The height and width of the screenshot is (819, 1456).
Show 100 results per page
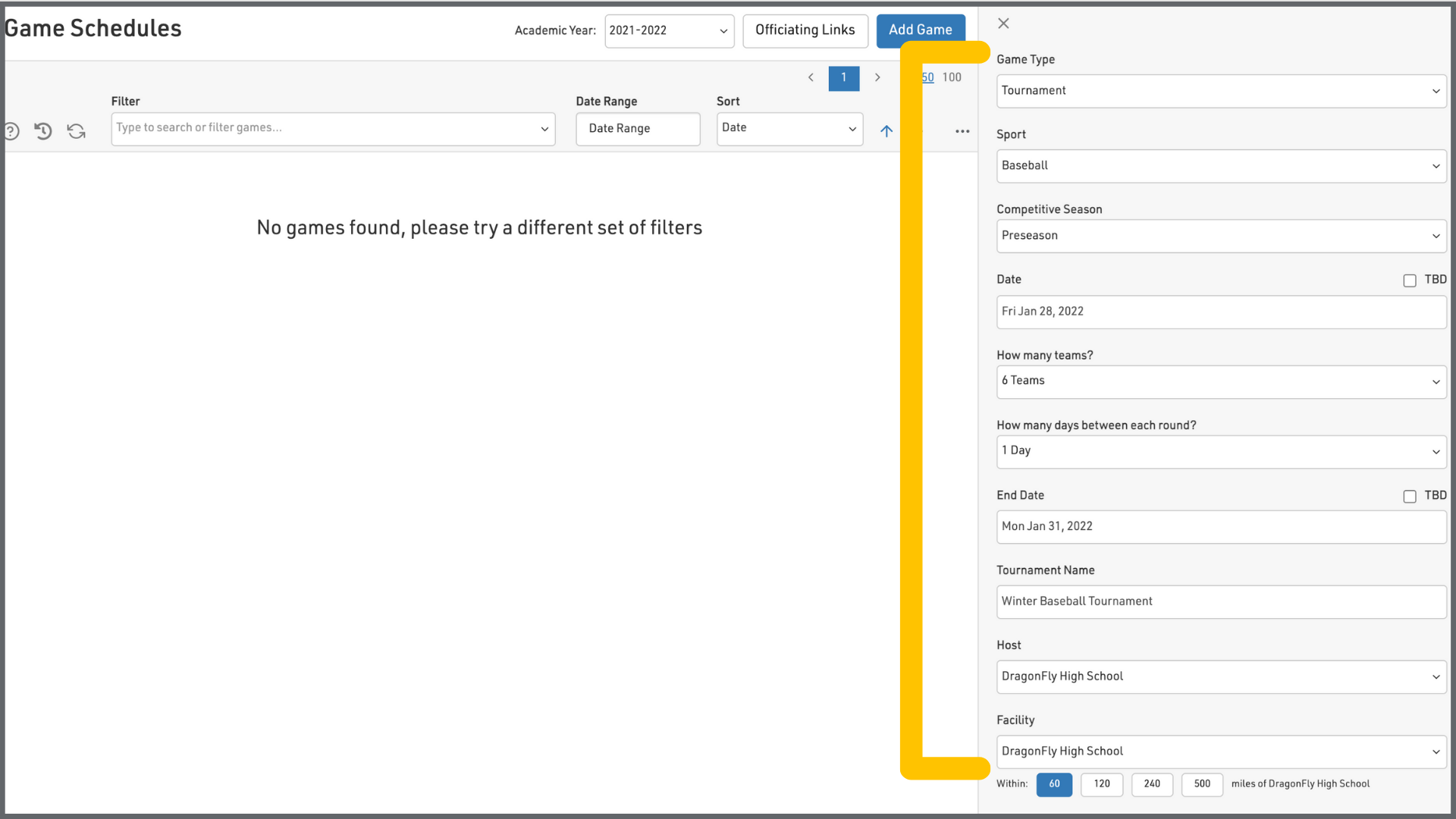(952, 77)
